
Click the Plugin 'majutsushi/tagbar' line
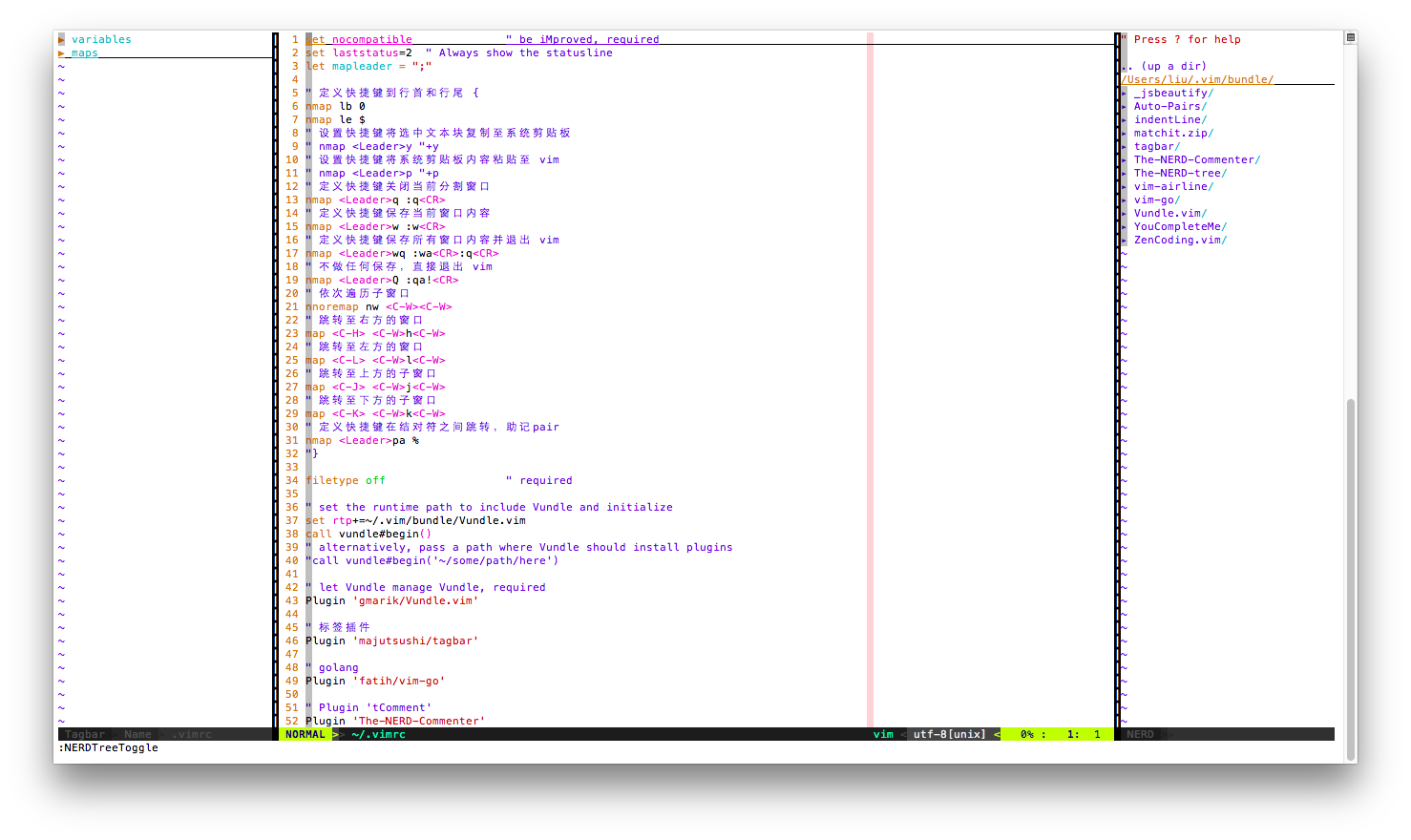(x=391, y=641)
